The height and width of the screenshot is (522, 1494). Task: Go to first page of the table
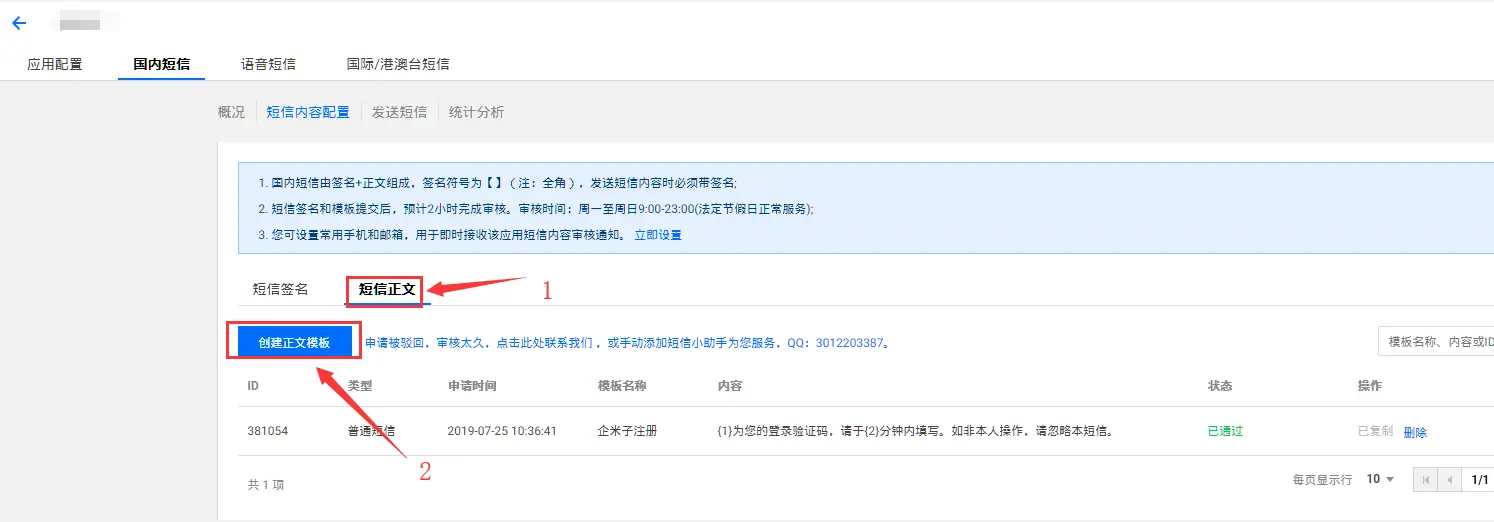click(1425, 480)
